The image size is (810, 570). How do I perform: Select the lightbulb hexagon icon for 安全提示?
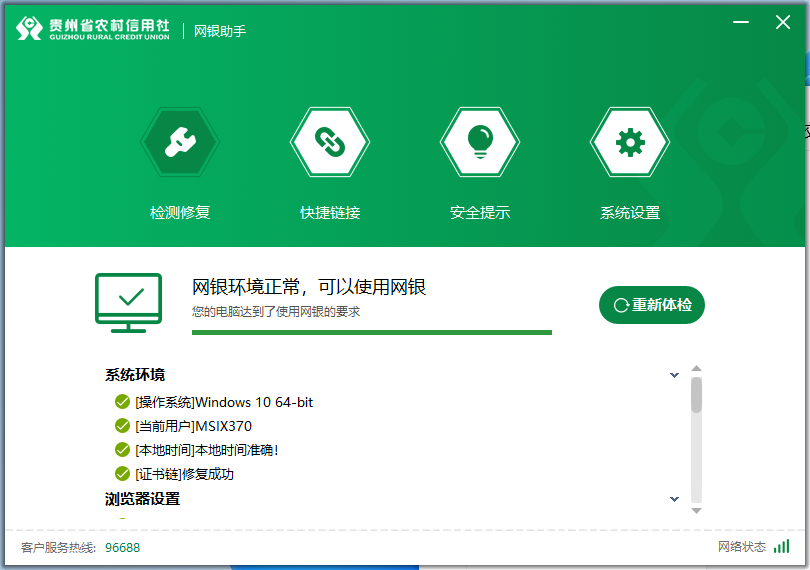tap(480, 142)
